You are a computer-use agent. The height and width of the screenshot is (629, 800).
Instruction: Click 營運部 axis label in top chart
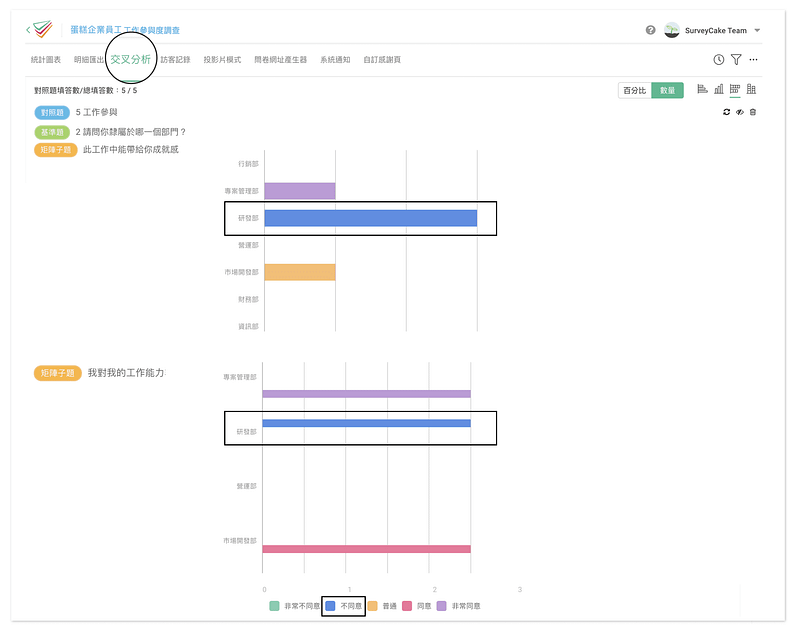[248, 245]
